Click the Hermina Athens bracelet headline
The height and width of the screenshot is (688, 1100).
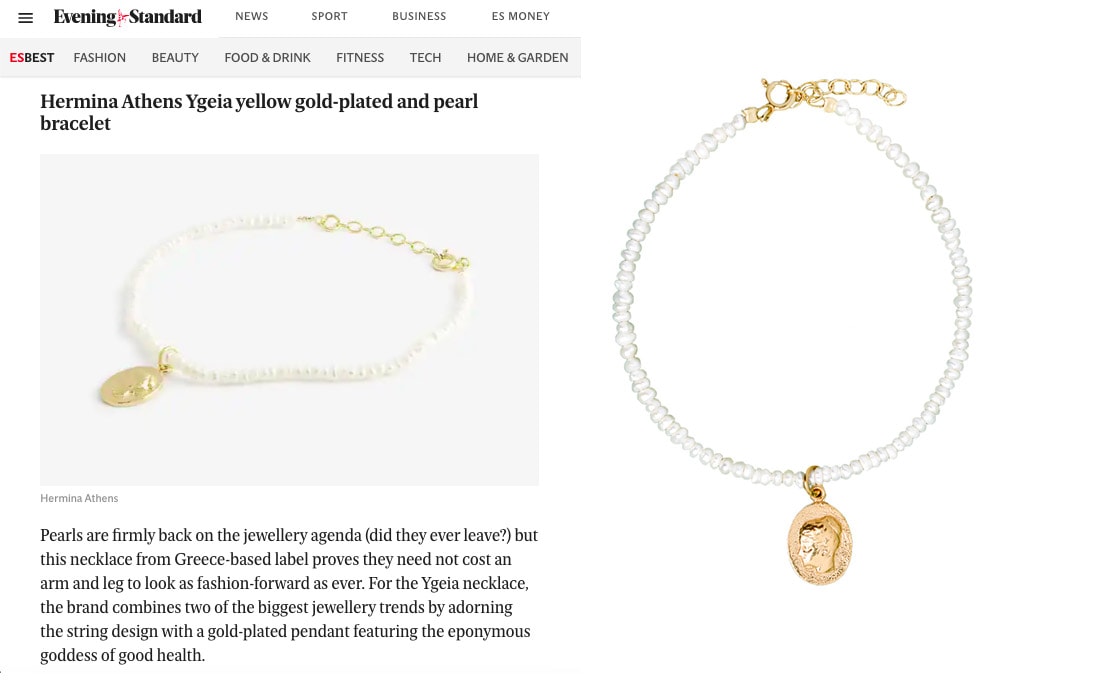point(259,112)
